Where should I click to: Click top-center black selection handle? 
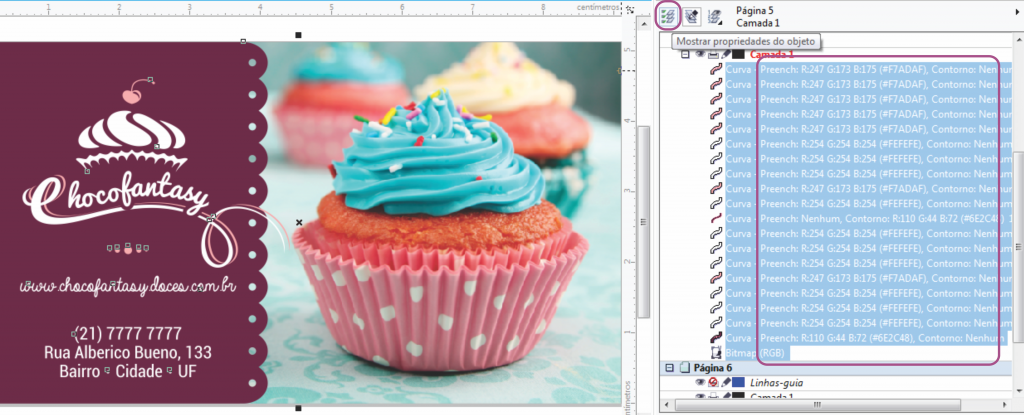[298, 35]
